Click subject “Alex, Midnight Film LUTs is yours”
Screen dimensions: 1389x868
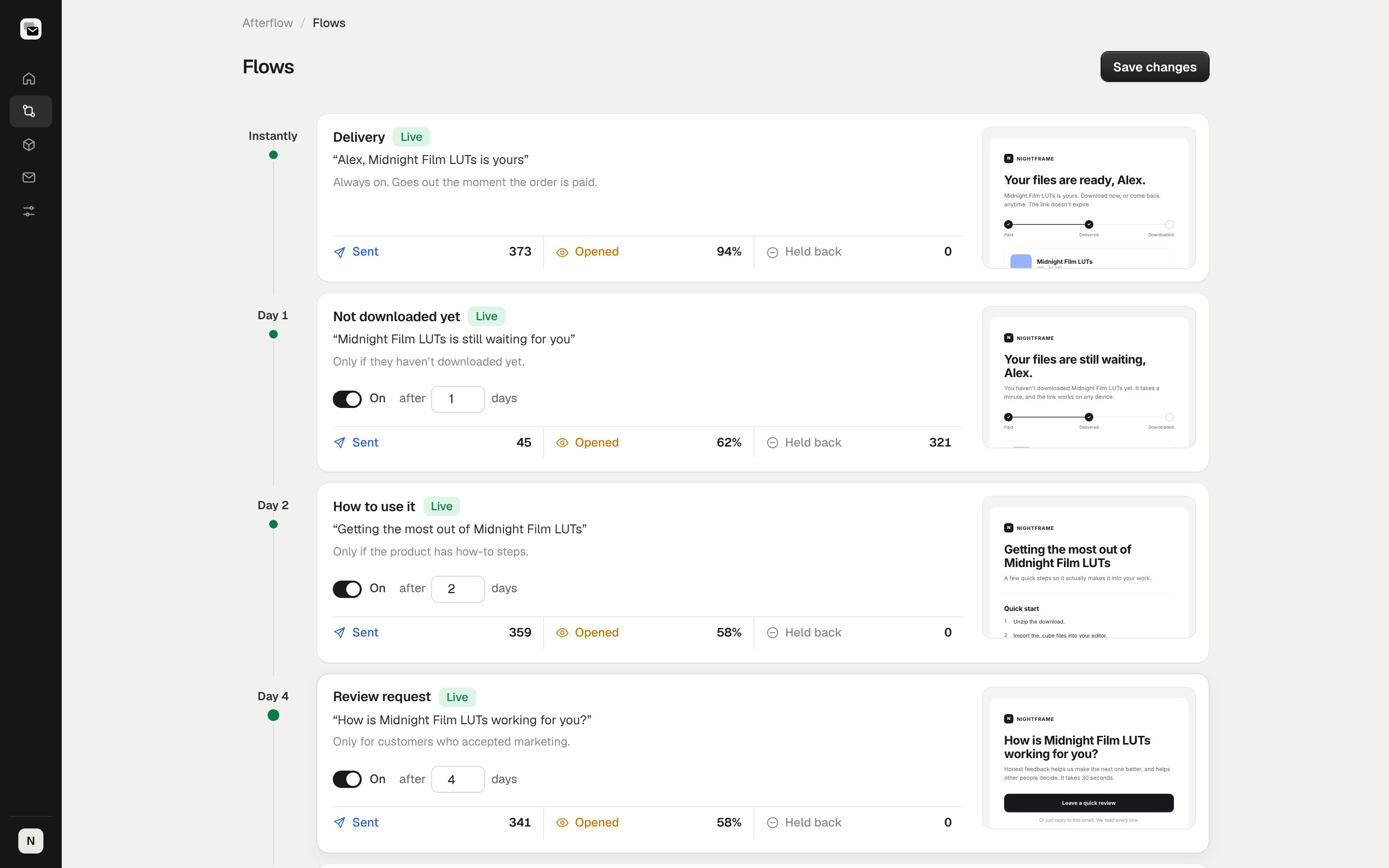tap(431, 160)
